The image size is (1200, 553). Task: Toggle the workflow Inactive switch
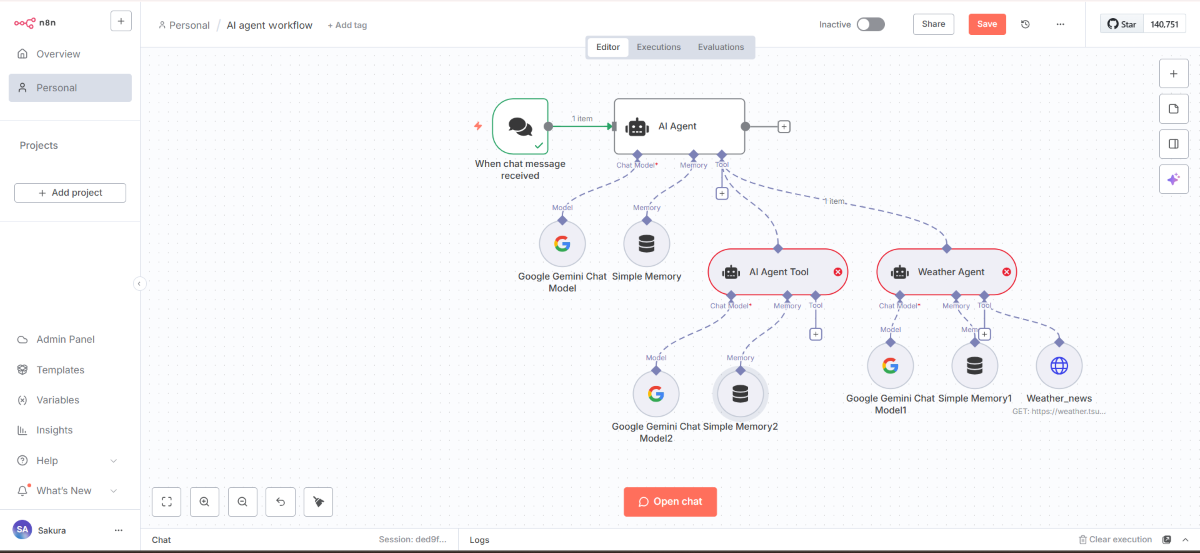pos(870,24)
